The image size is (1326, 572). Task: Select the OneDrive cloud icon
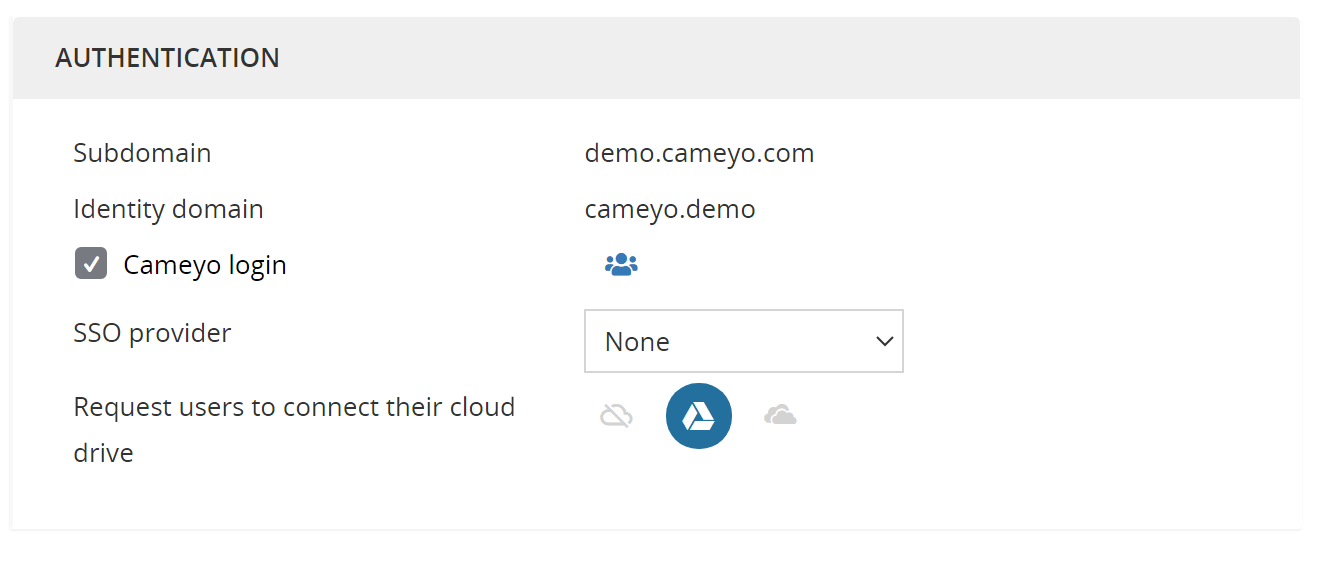(780, 414)
